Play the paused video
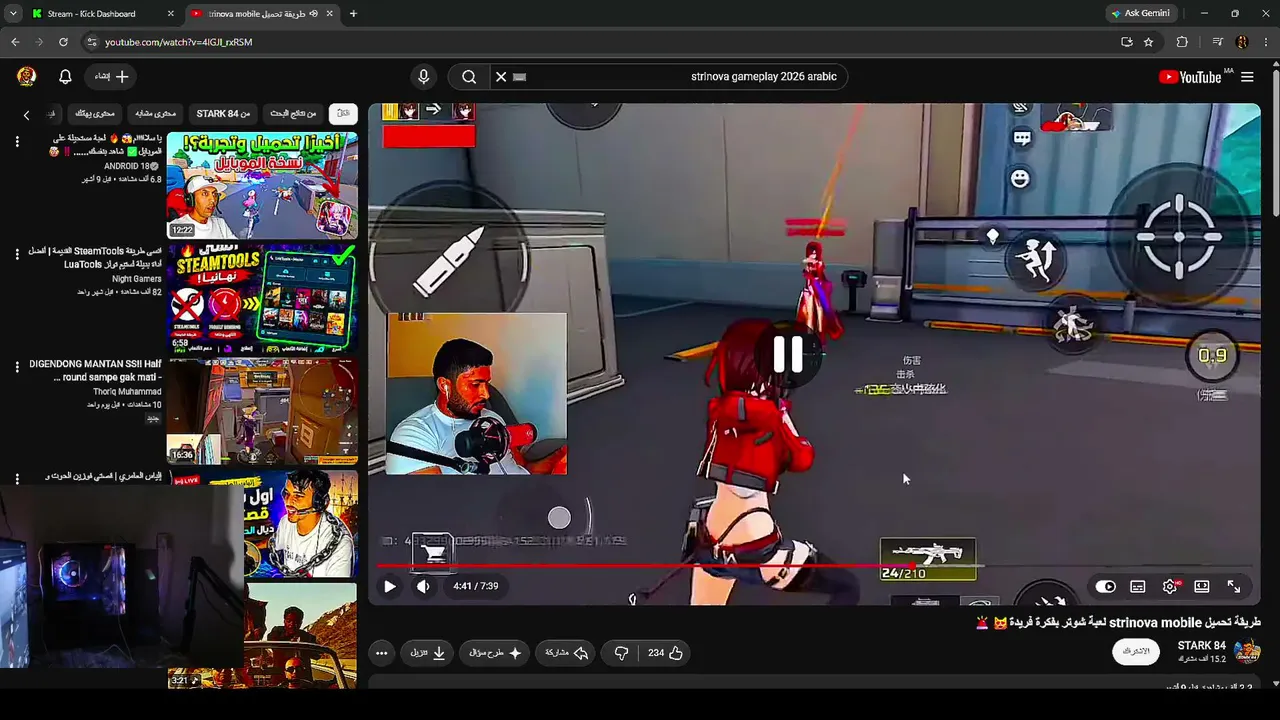1280x720 pixels. click(390, 587)
